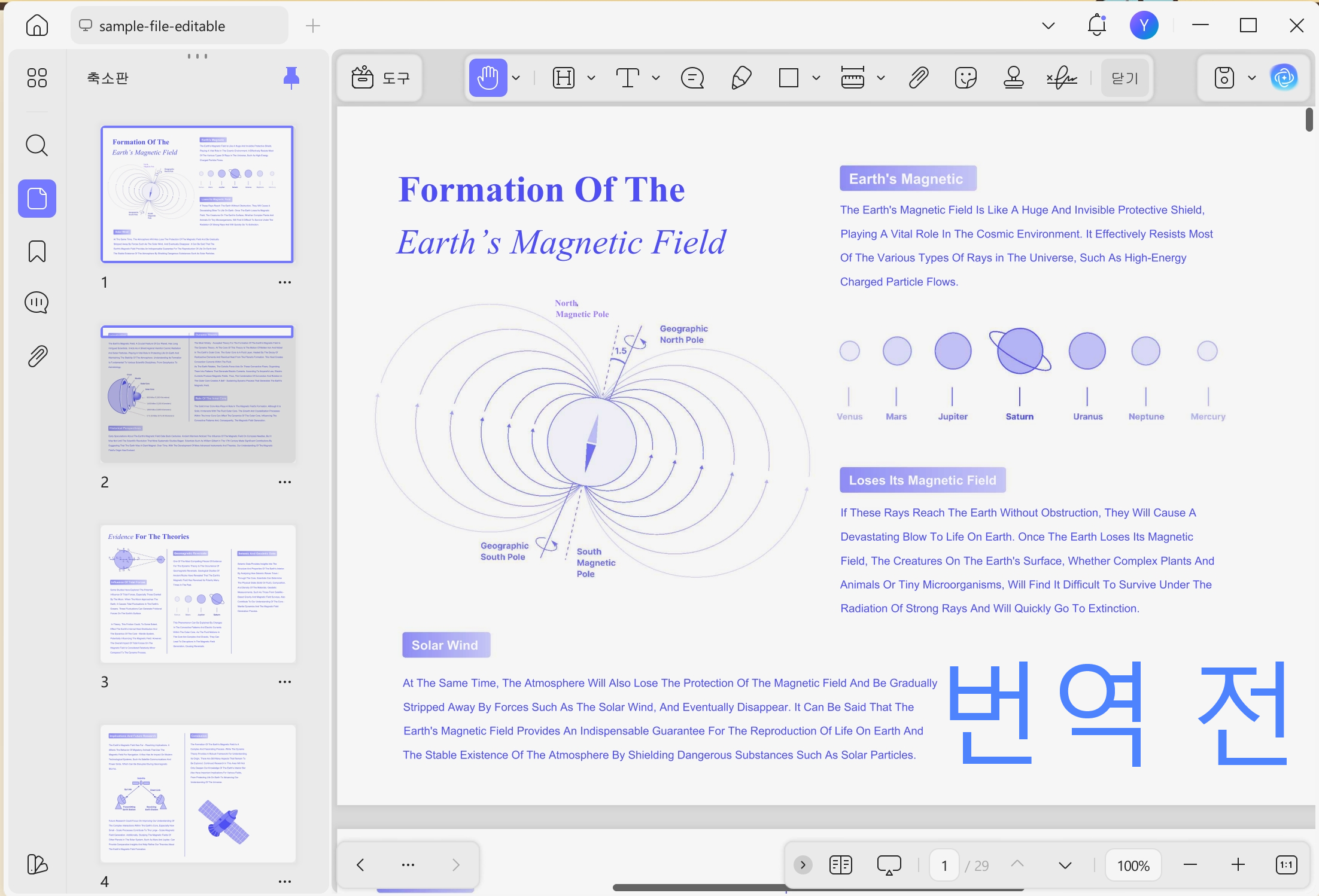1319x896 pixels.
Task: Select the rectangle shape tool
Action: [789, 78]
